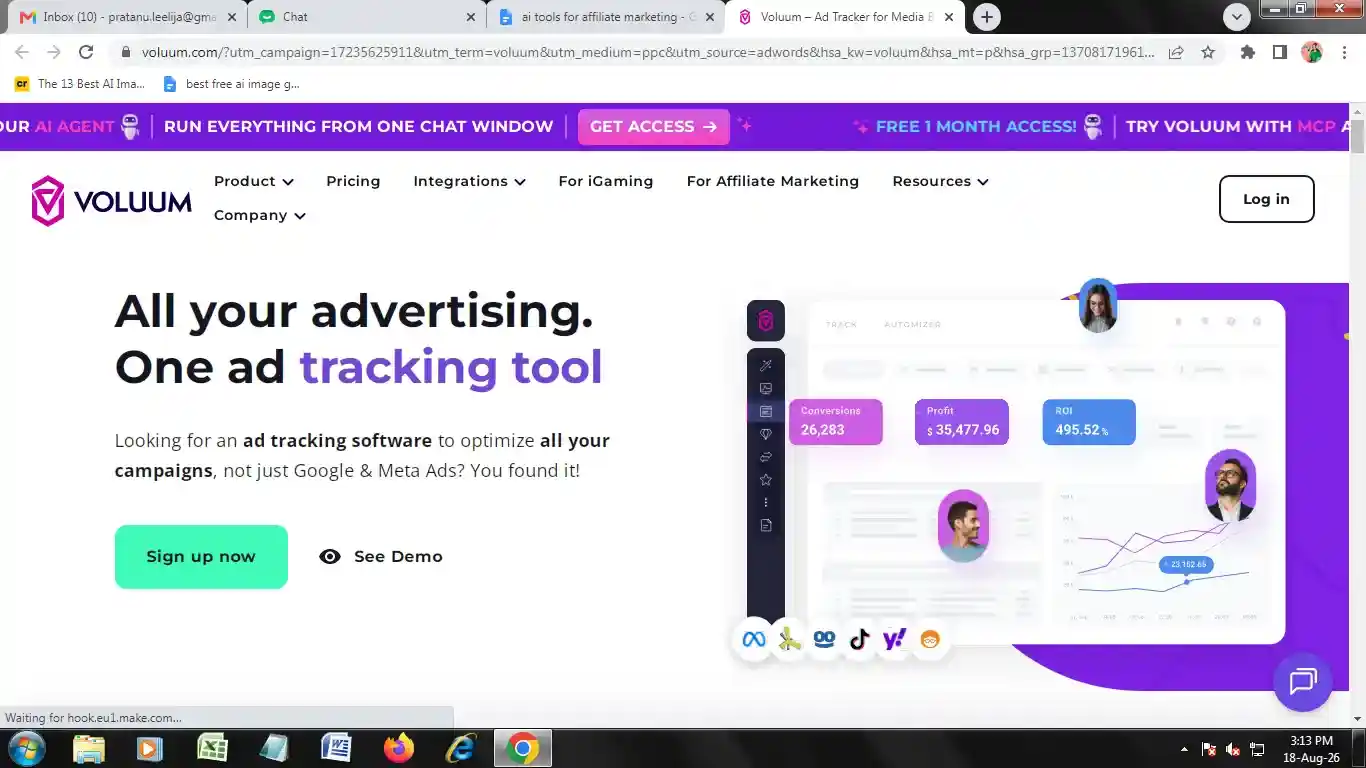Launch Internet Explorer from the taskbar
1366x768 pixels.
tap(460, 748)
